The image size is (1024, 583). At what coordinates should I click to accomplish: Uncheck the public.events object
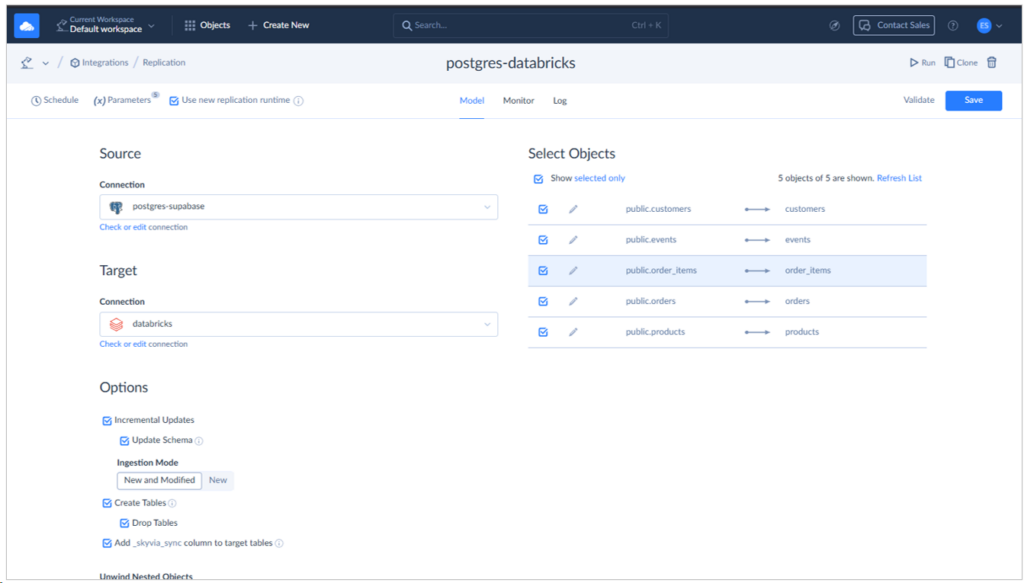(543, 240)
